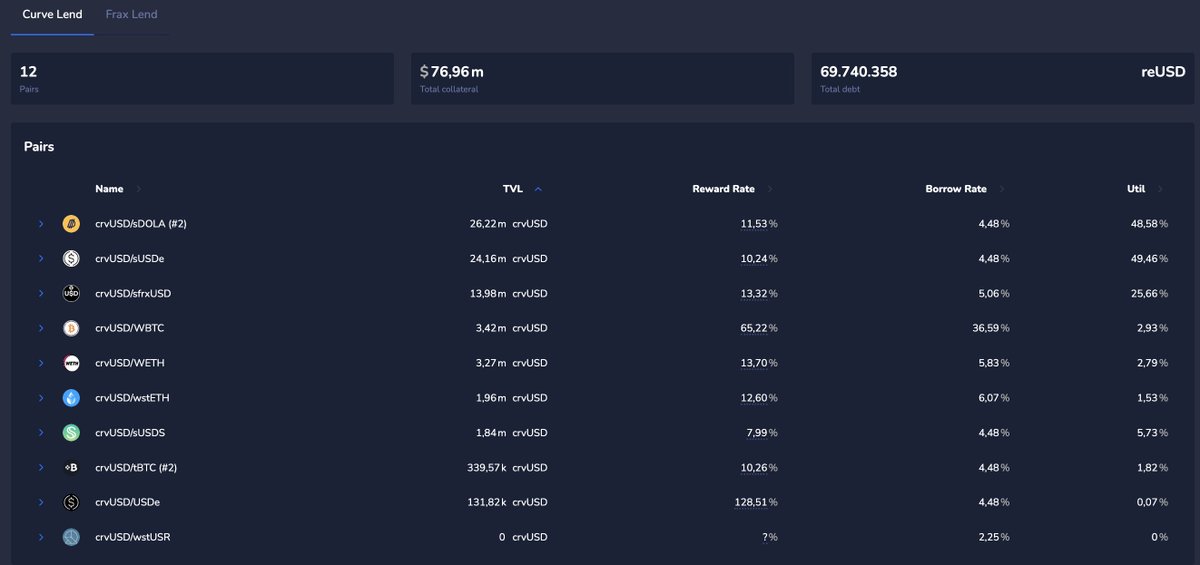Click the TVL ascending sort arrow
The image size is (1200, 565).
[538, 189]
